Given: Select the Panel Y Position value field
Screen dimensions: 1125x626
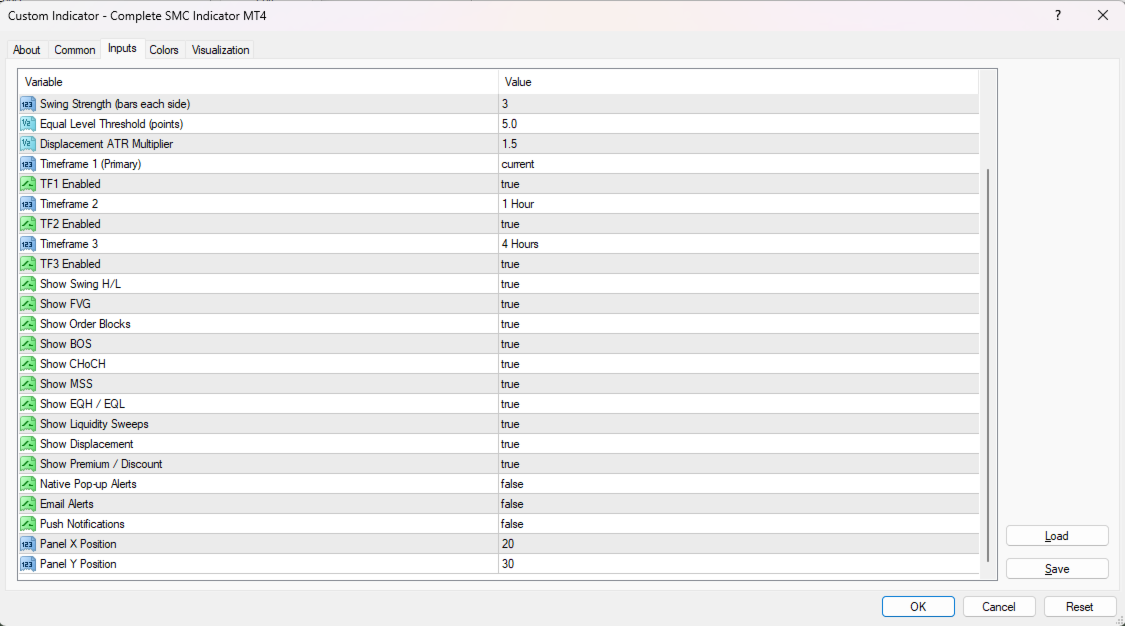Looking at the screenshot, I should pos(738,564).
